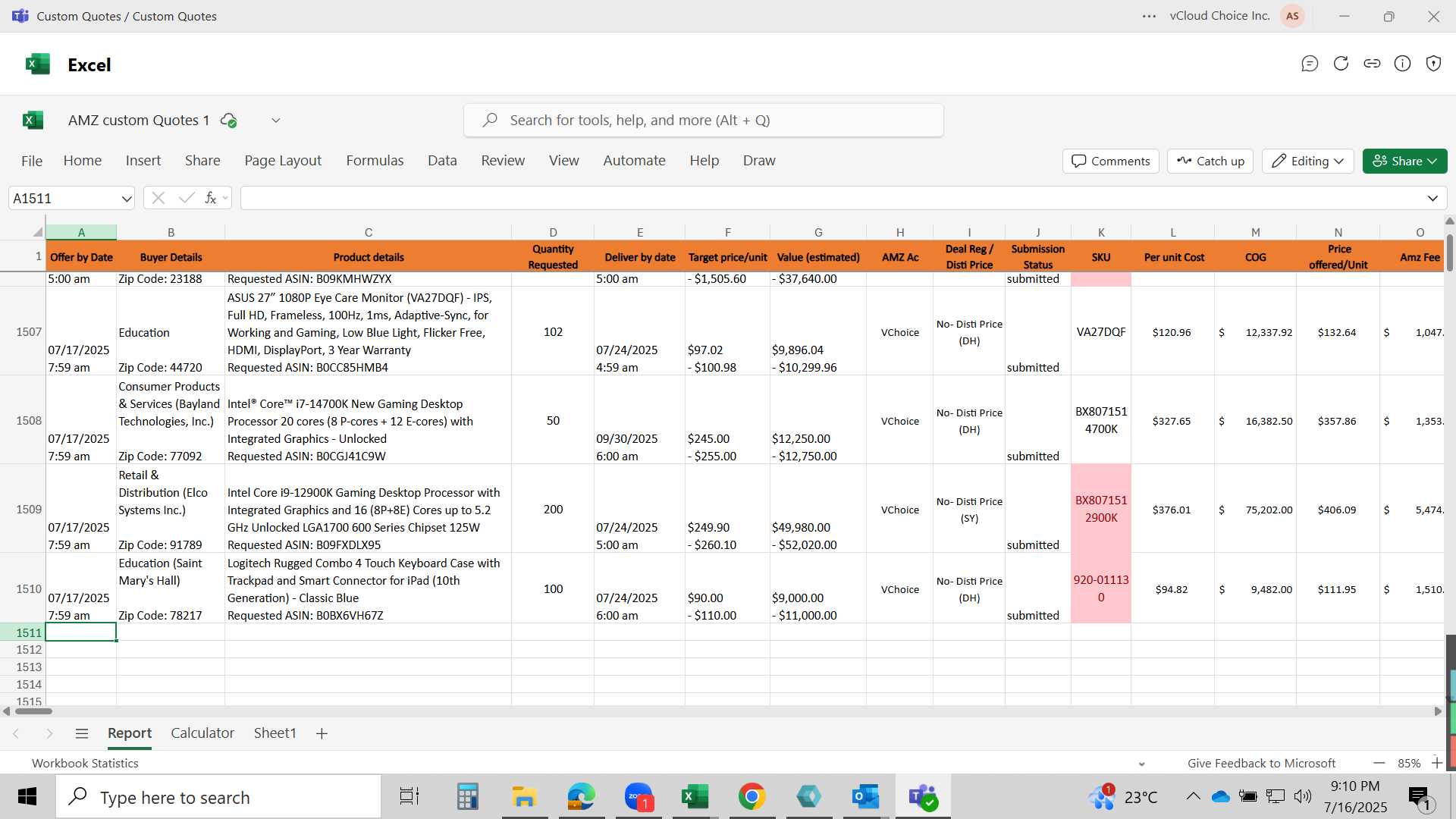The width and height of the screenshot is (1456, 819).
Task: Select the cell with quantity 102
Action: [x=553, y=332]
